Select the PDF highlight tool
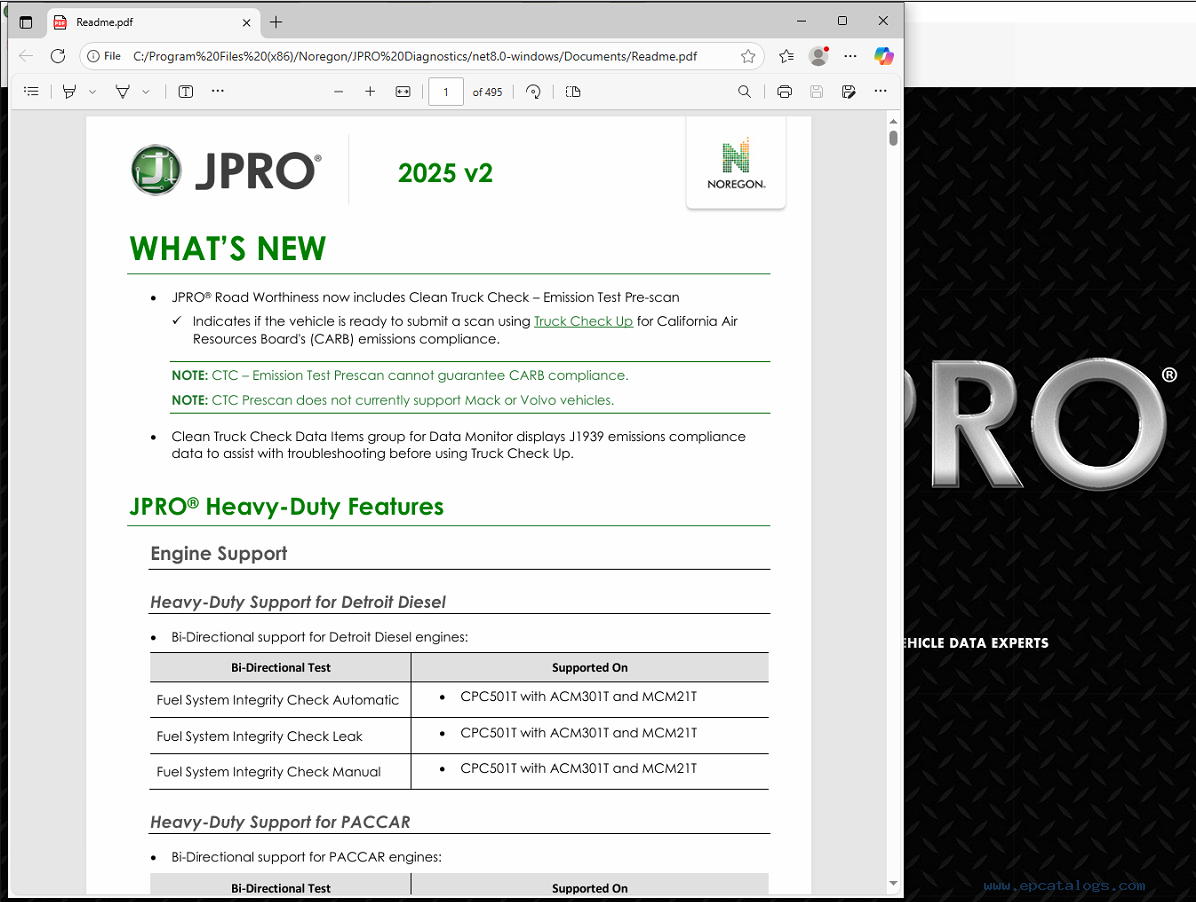 tap(69, 91)
